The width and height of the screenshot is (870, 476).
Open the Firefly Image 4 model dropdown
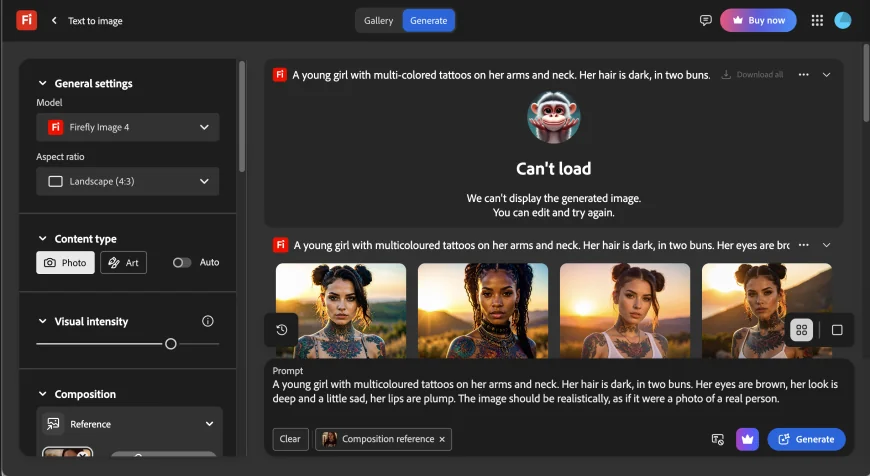point(128,127)
